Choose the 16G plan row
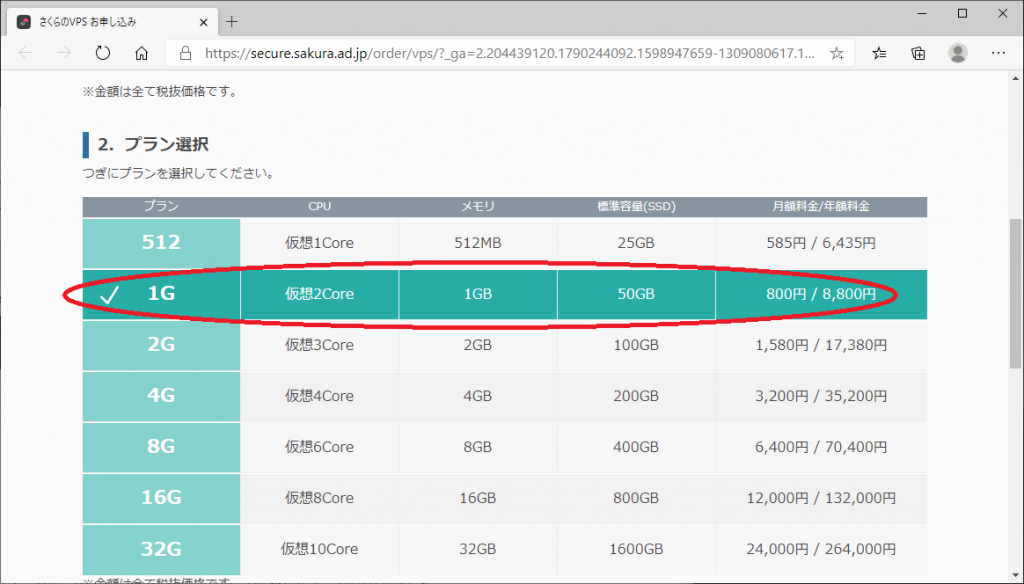The image size is (1024, 584). pos(161,498)
